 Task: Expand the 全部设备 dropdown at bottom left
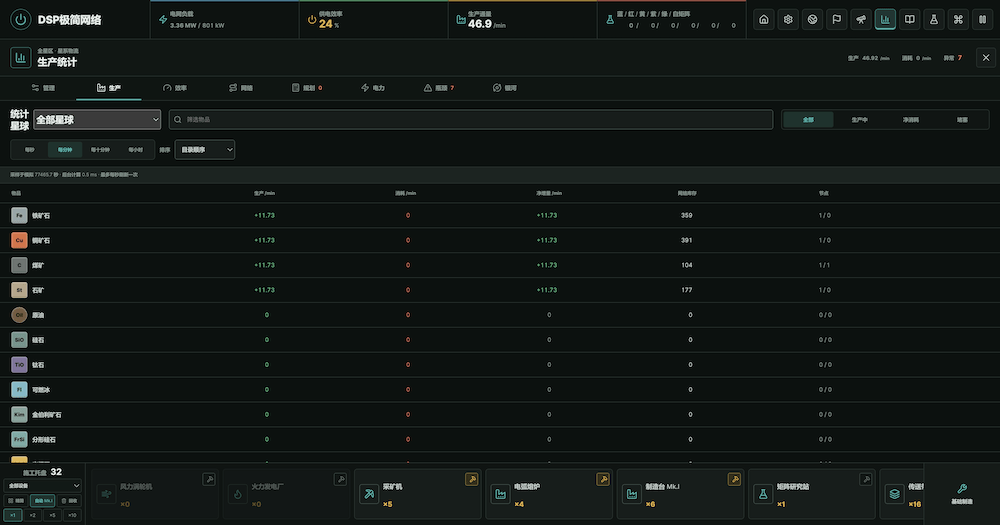pyautogui.click(x=43, y=485)
